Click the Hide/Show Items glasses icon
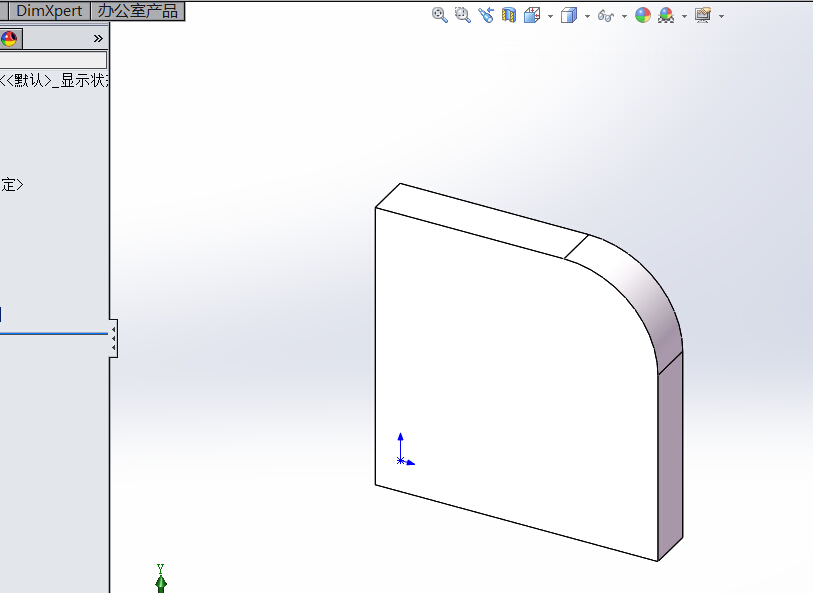Screen dimensions: 813x593 pyautogui.click(x=606, y=16)
